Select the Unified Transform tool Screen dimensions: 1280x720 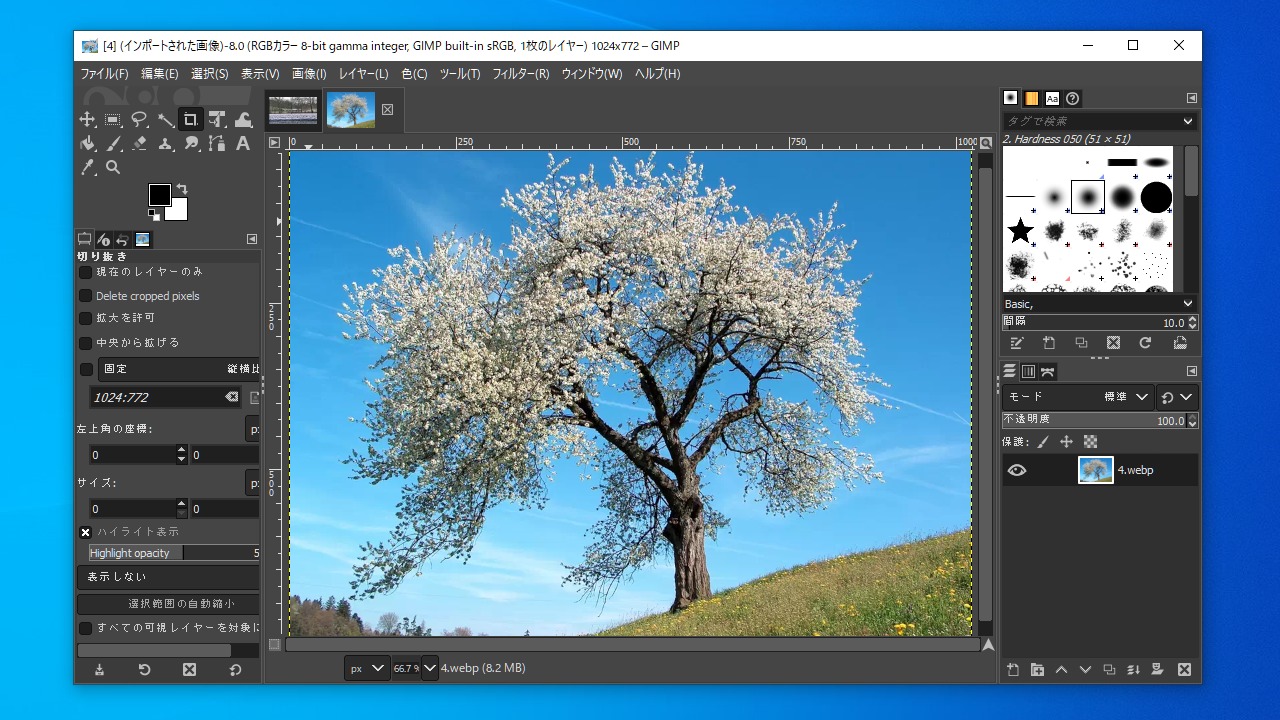pos(216,120)
